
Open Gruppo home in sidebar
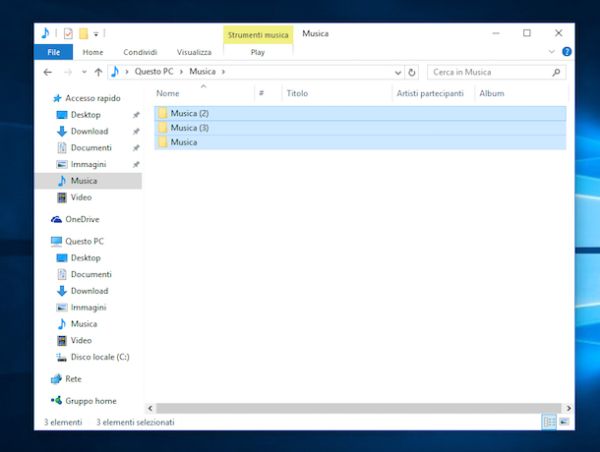point(91,401)
